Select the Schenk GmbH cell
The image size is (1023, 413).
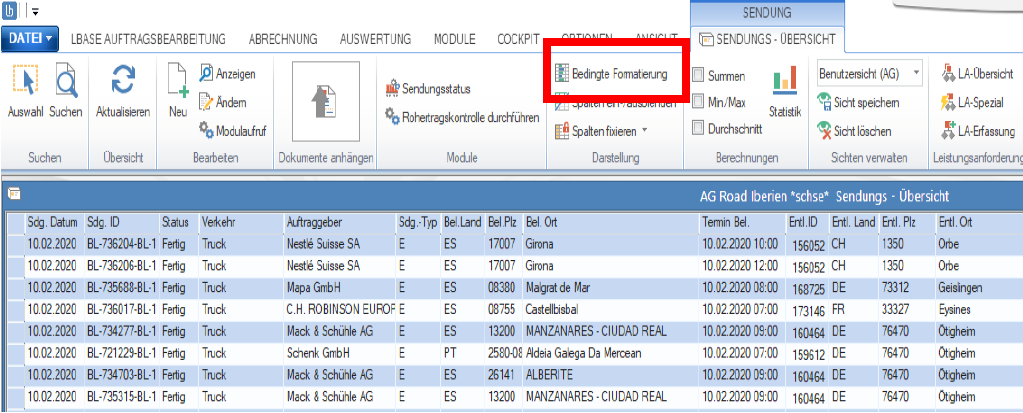[x=339, y=353]
